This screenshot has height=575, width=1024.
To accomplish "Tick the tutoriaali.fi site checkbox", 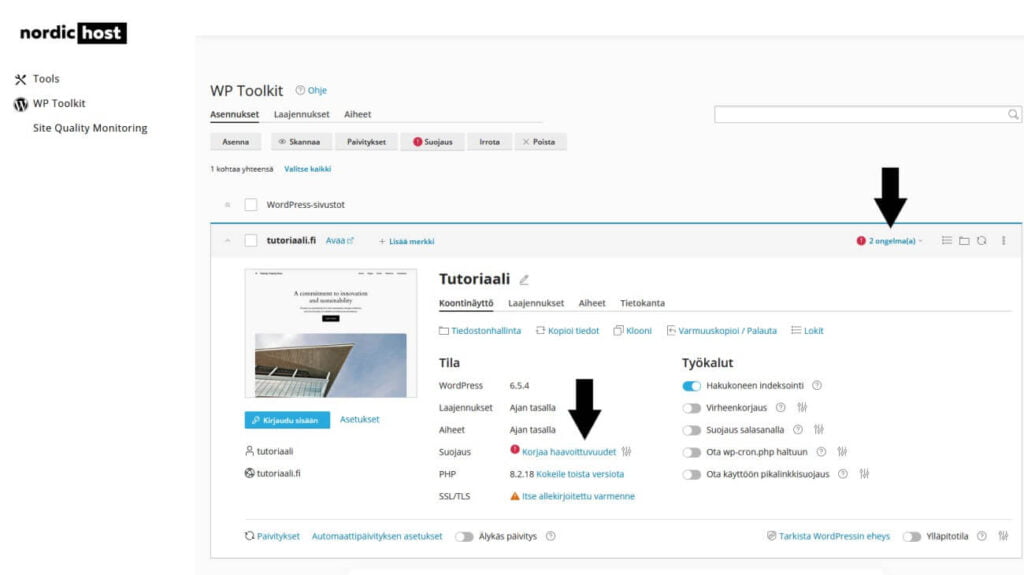I will pos(251,241).
